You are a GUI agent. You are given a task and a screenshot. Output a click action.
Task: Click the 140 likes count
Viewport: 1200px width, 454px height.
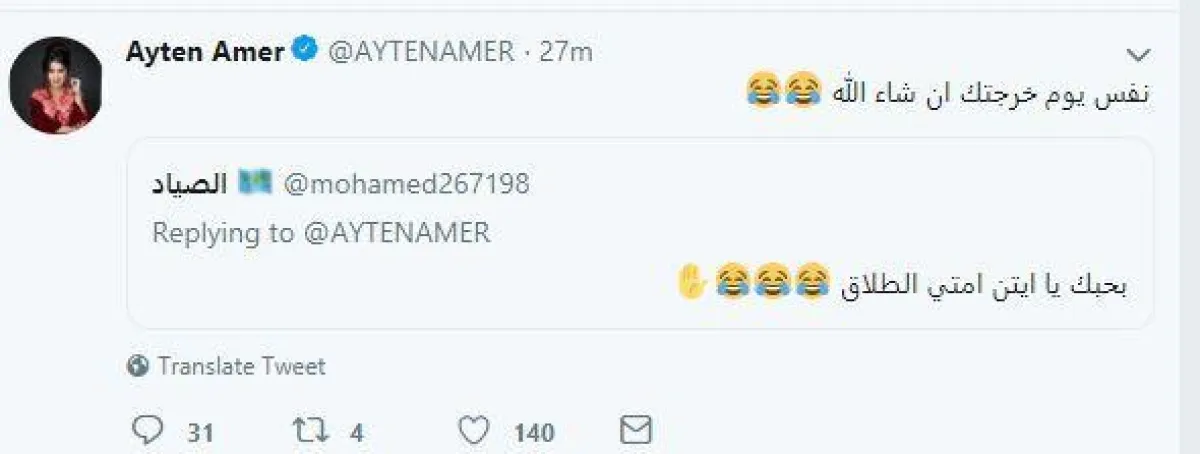click(x=534, y=433)
